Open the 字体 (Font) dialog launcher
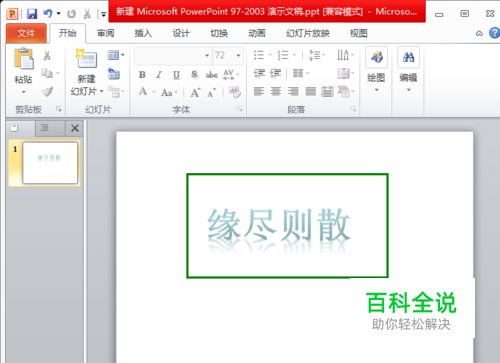 point(240,109)
